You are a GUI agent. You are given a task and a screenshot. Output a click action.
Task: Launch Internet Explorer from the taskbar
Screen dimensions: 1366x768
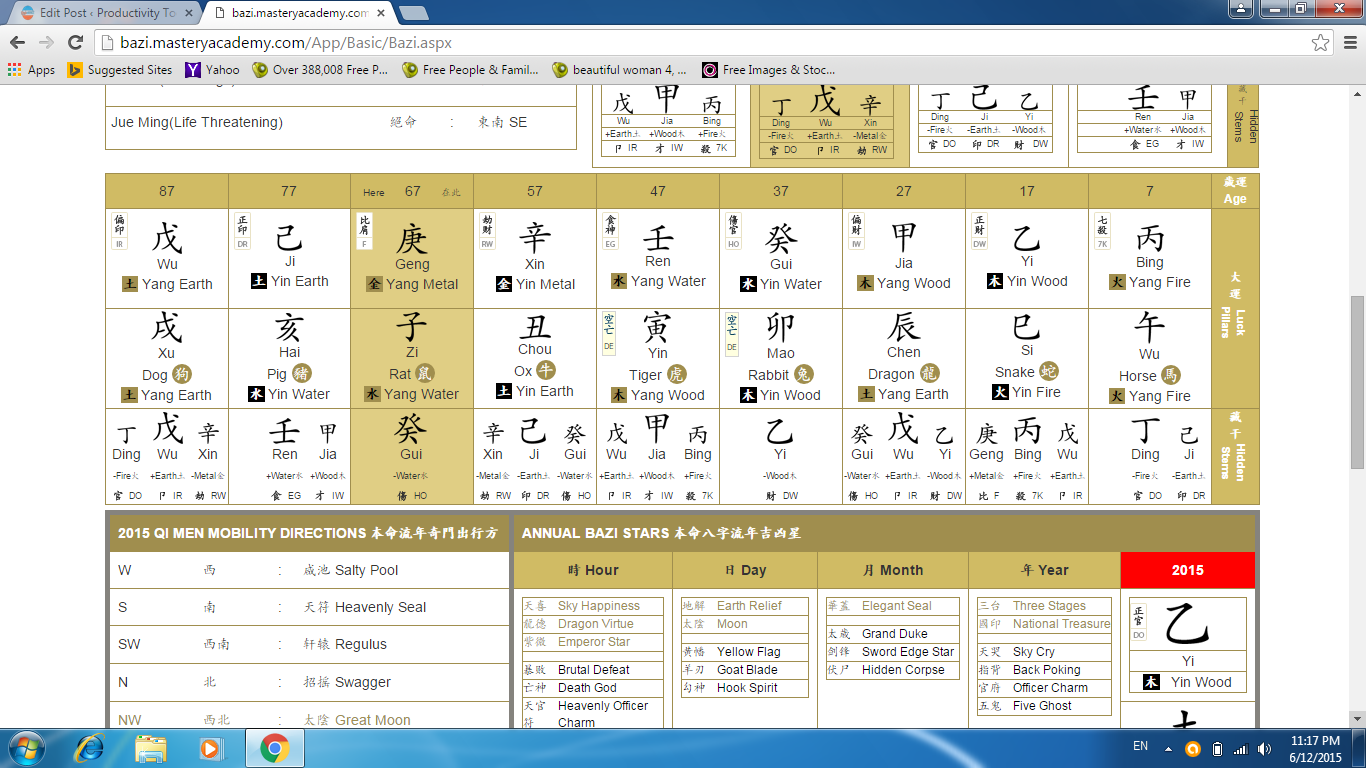(x=90, y=748)
